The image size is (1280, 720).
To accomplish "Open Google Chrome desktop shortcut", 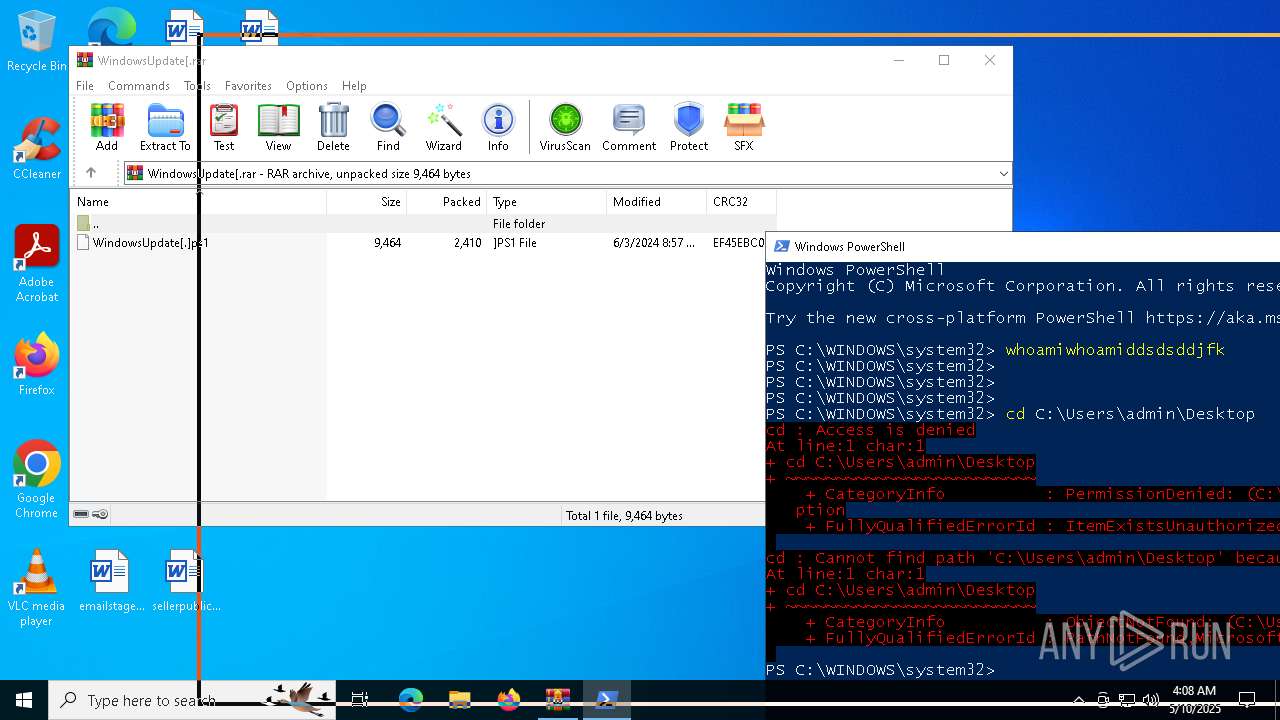I will (x=37, y=479).
